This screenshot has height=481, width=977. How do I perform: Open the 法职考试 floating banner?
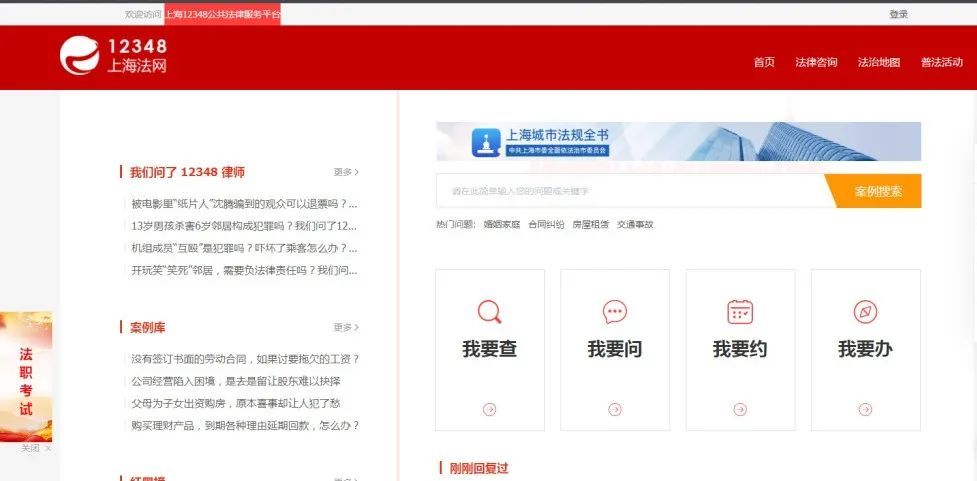click(26, 377)
